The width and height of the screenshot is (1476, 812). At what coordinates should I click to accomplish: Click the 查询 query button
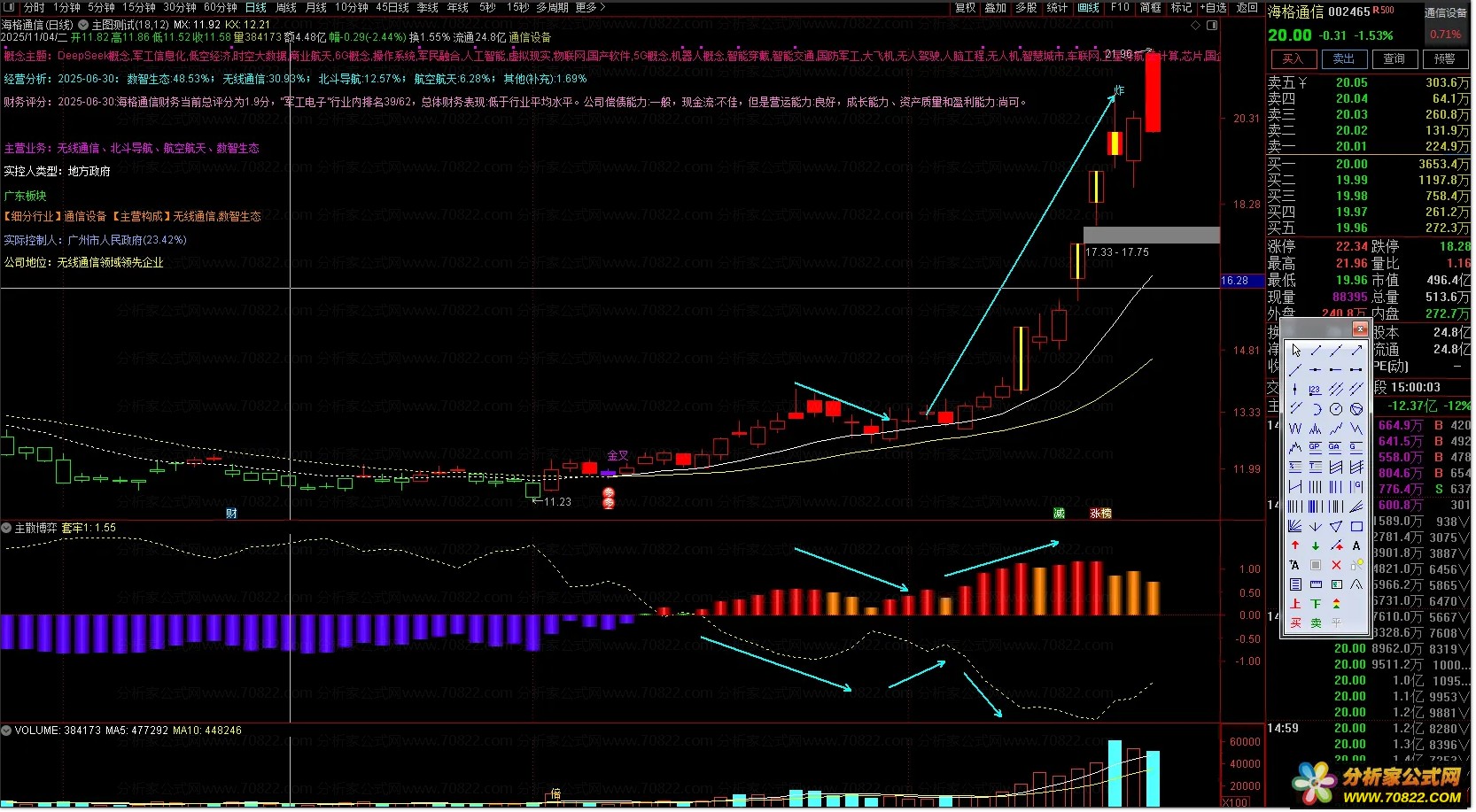pos(1394,58)
